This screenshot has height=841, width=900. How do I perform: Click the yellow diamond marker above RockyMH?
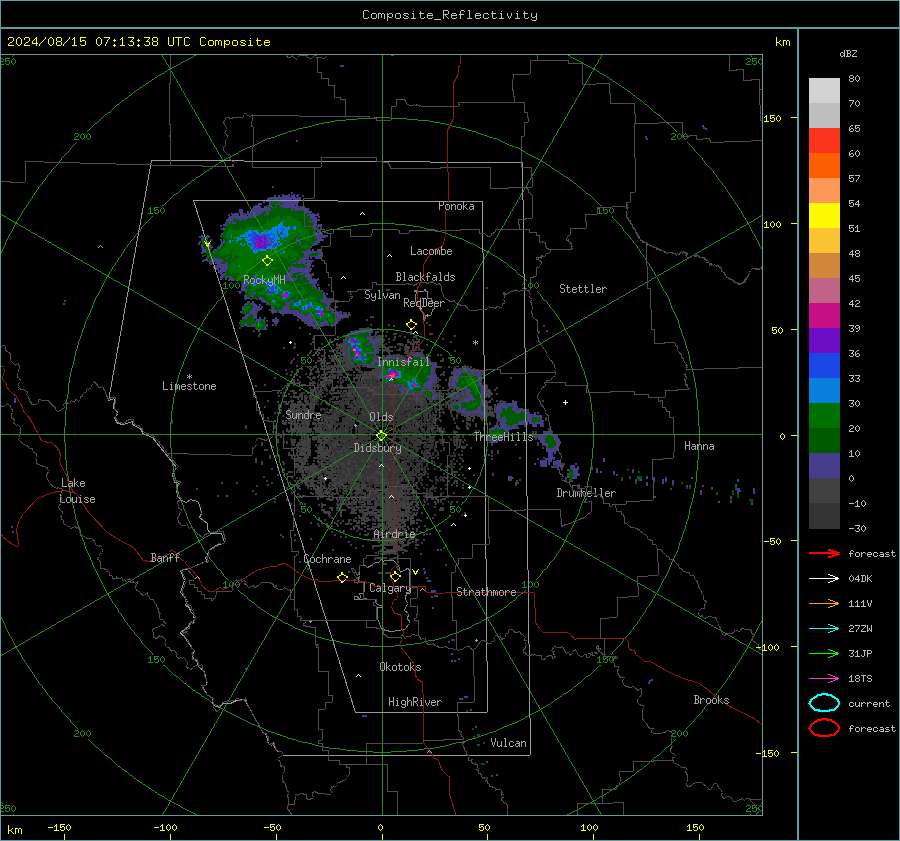click(x=267, y=261)
